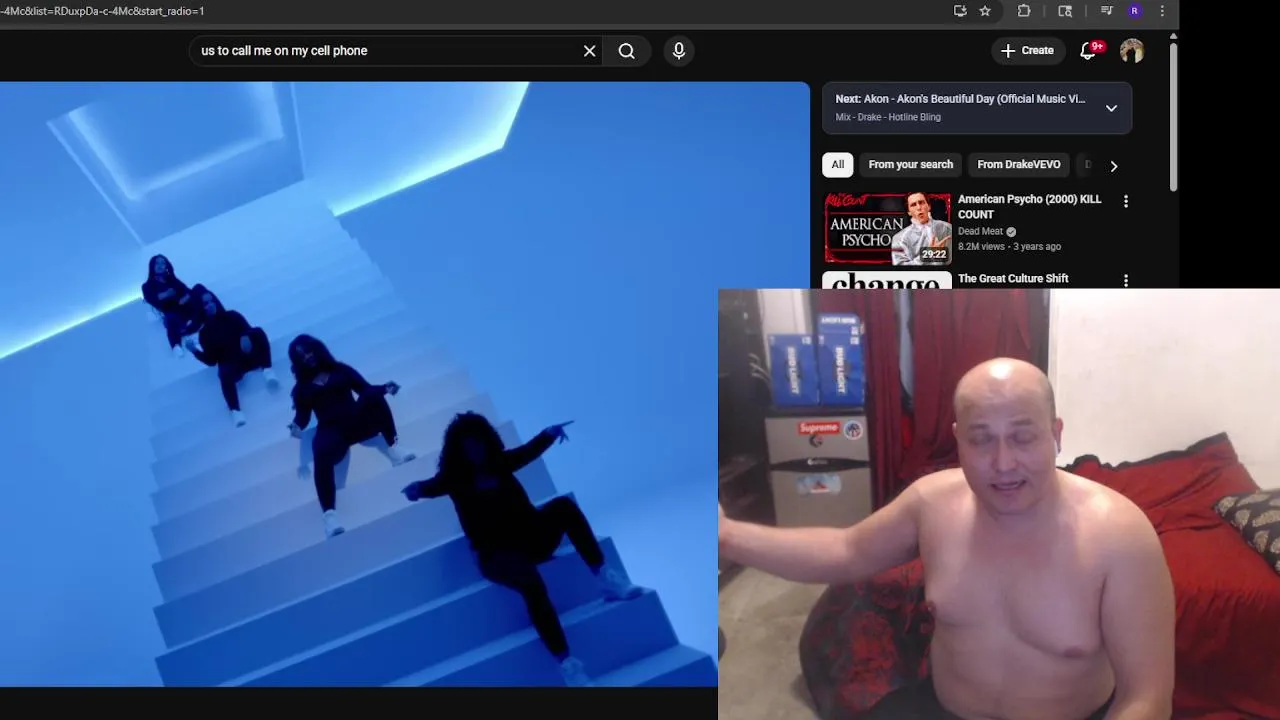Open the media controls icon in Chrome toolbar

[1106, 11]
